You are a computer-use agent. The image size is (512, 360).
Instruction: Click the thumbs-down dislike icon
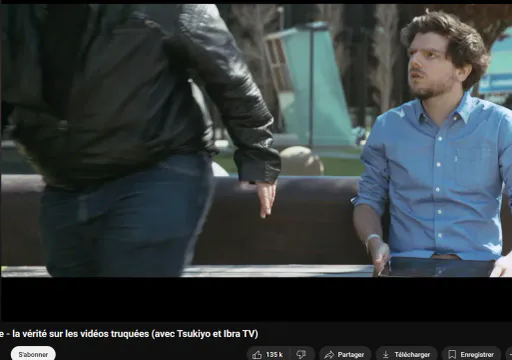coord(302,354)
